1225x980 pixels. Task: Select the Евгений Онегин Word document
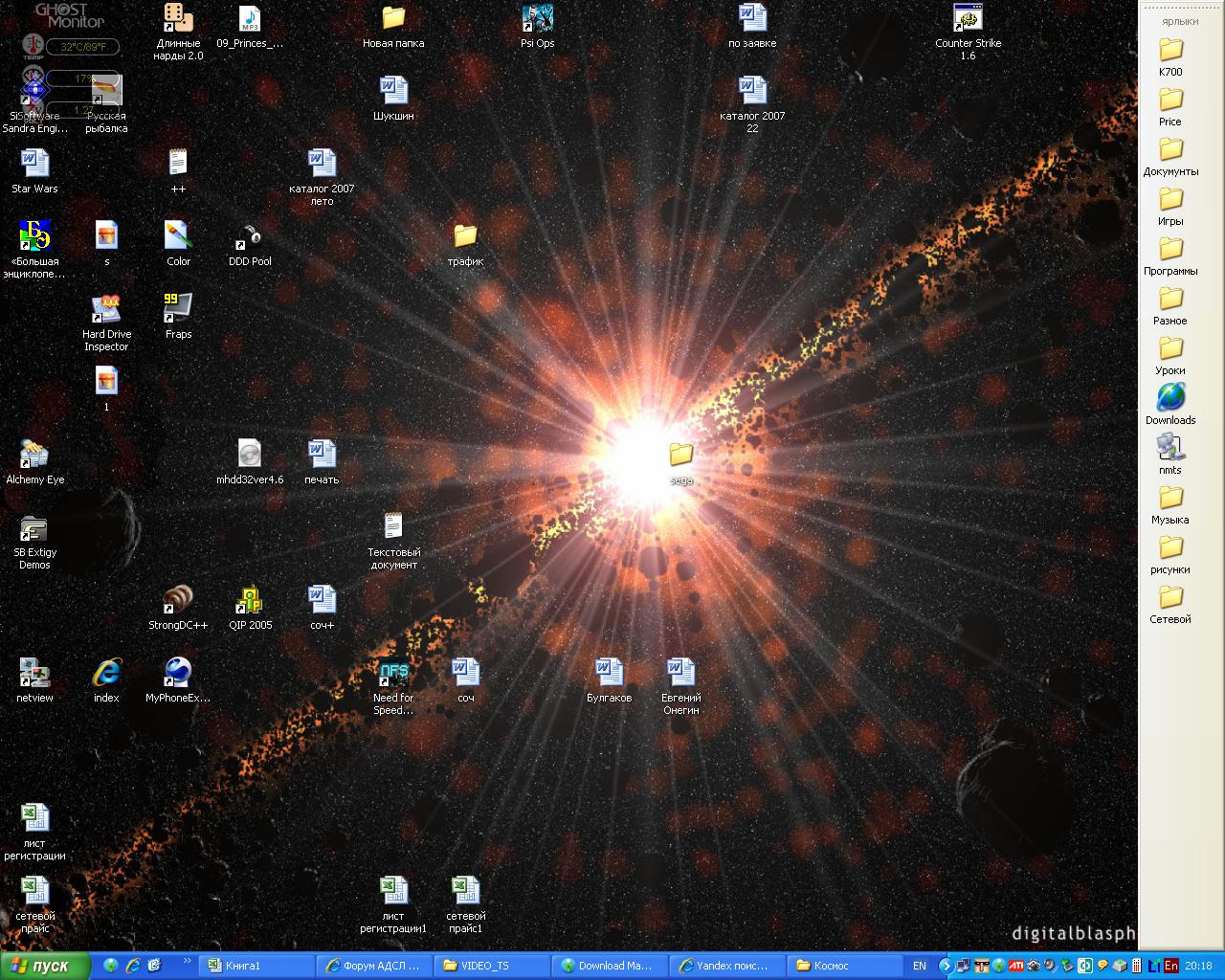pos(680,674)
